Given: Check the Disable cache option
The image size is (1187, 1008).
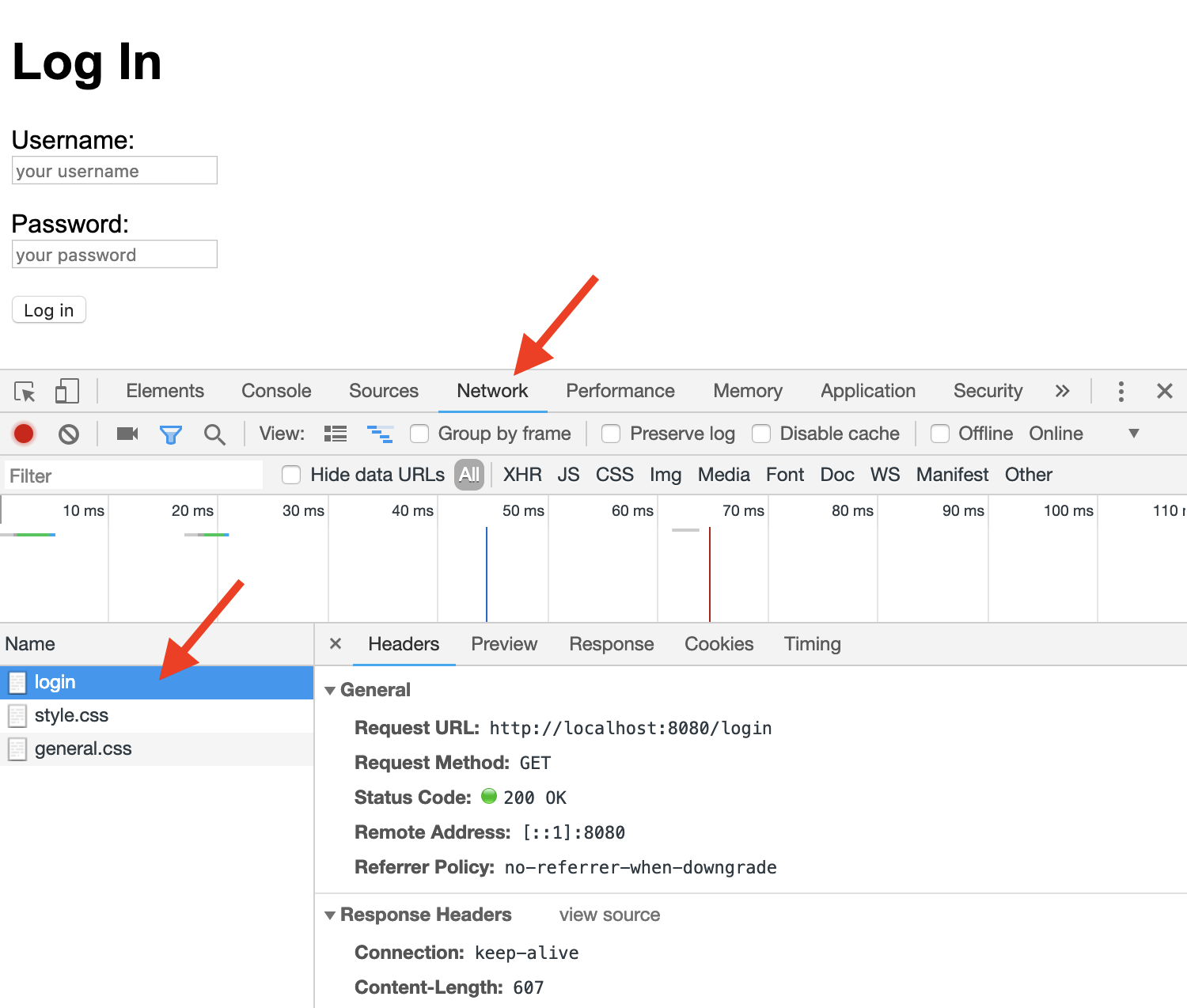Looking at the screenshot, I should 761,434.
